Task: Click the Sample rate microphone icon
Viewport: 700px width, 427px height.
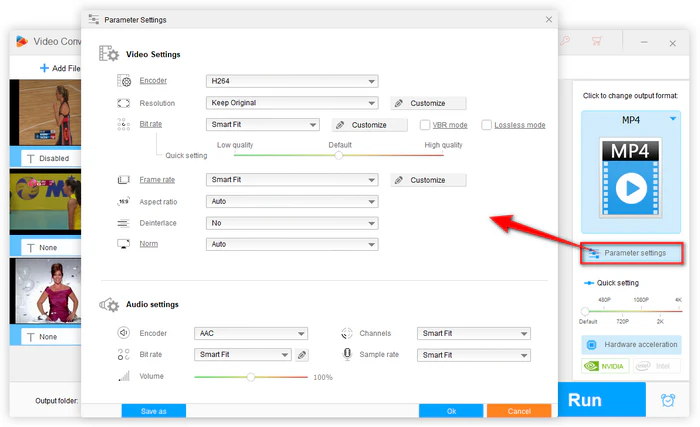Action: tap(347, 354)
